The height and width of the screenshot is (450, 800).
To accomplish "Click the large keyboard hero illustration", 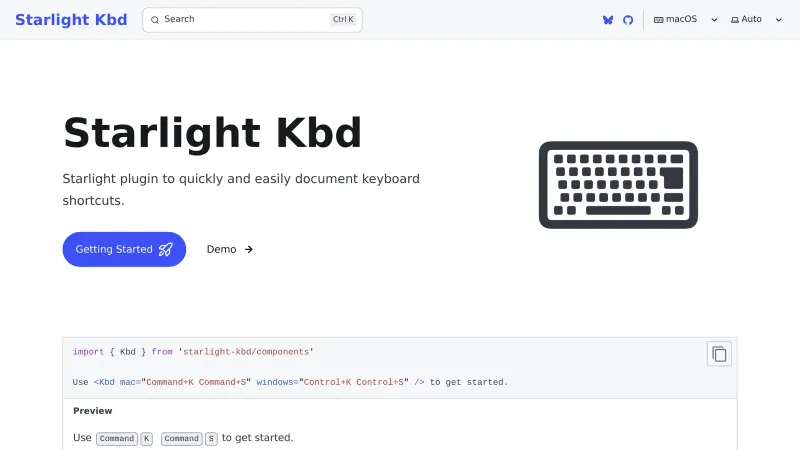I will coord(618,184).
